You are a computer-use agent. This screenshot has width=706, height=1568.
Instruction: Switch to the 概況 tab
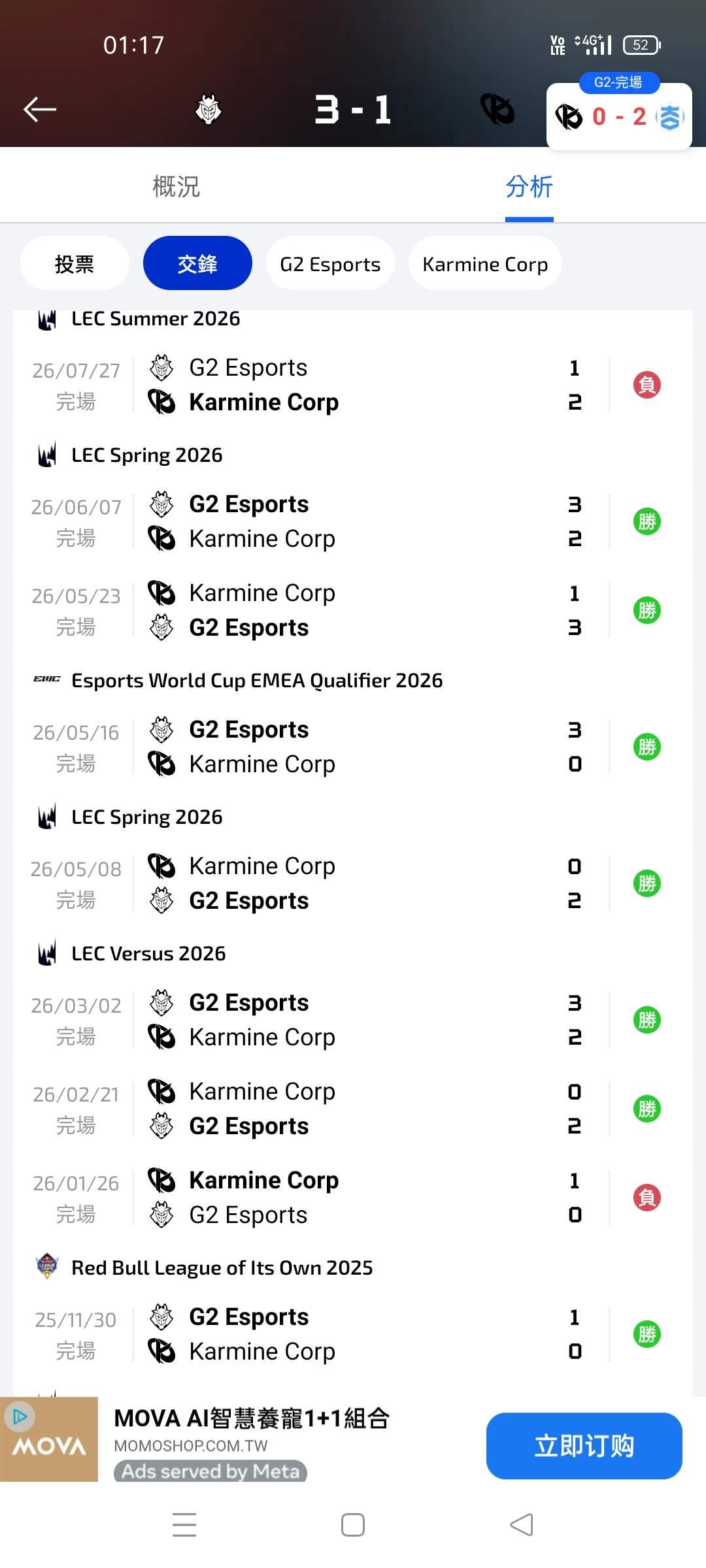click(176, 186)
